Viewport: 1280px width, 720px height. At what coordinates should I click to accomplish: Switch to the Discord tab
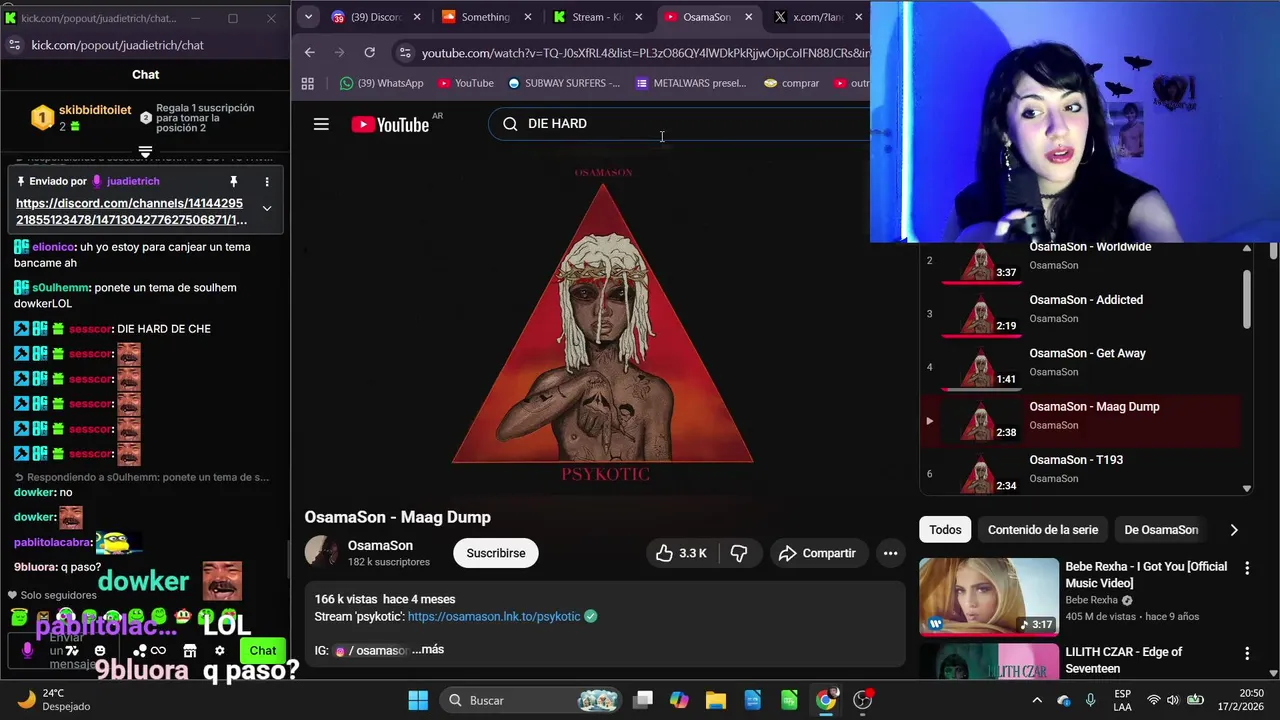pyautogui.click(x=377, y=17)
